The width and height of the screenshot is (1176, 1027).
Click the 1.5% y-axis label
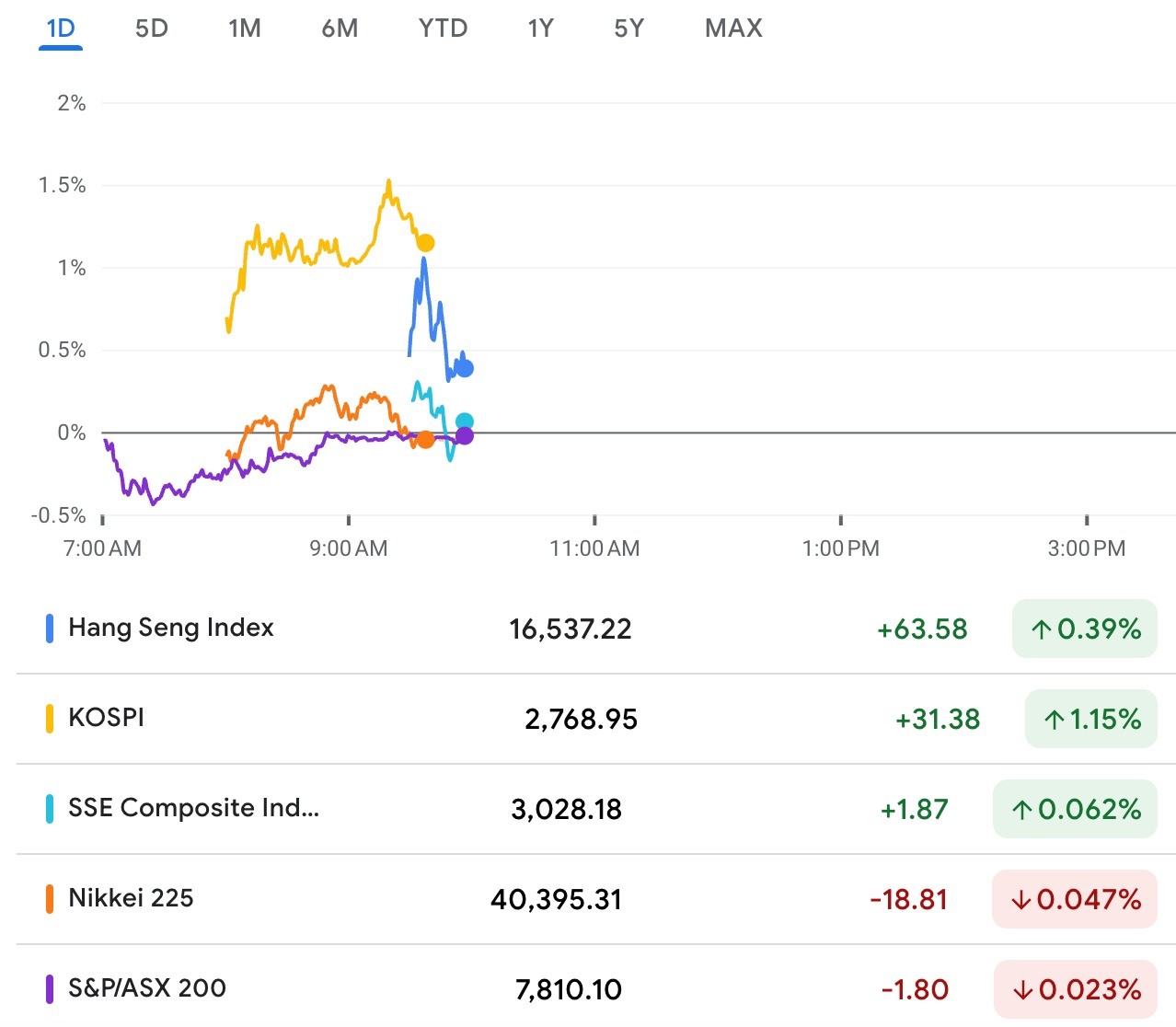[x=62, y=185]
